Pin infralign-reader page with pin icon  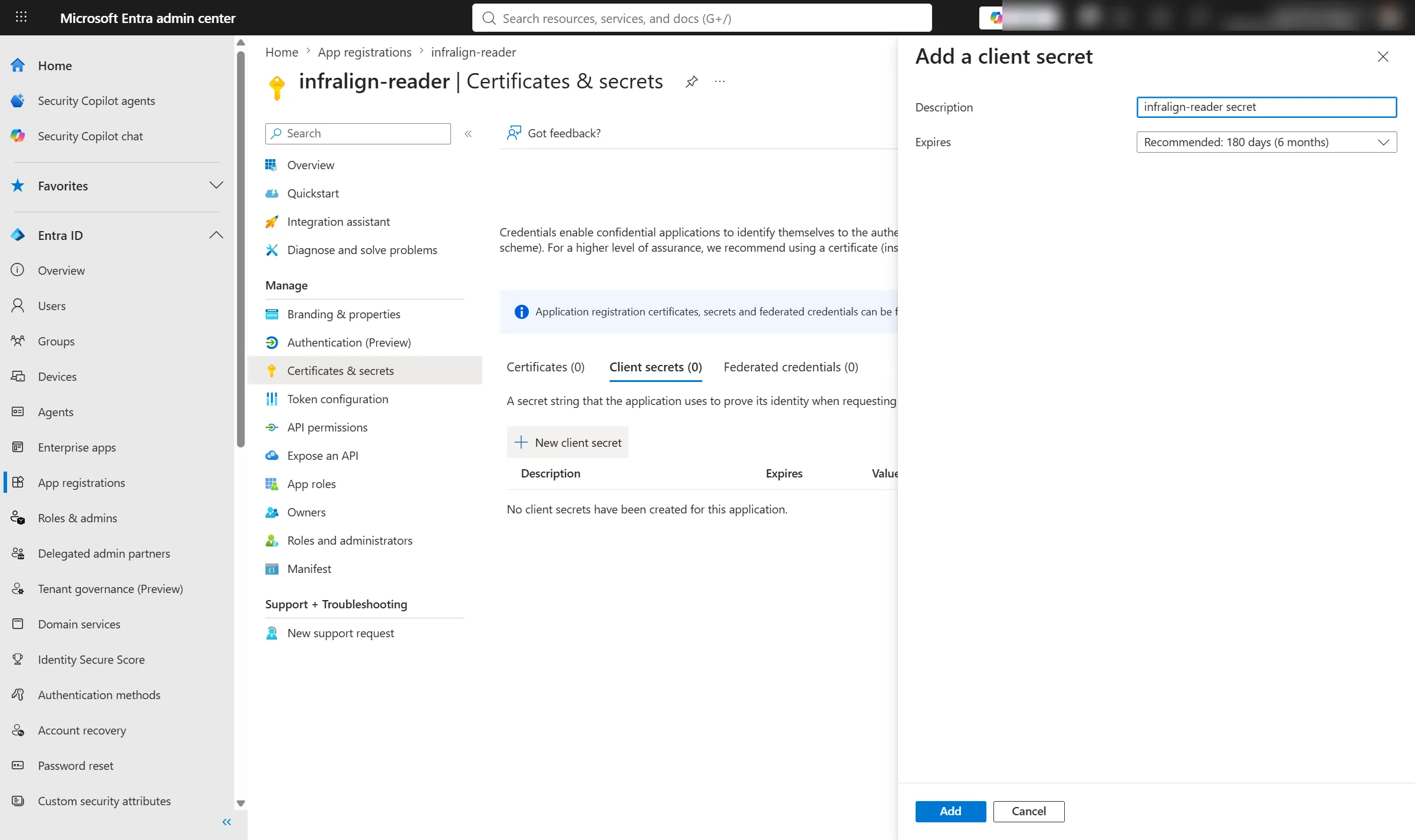(x=692, y=82)
